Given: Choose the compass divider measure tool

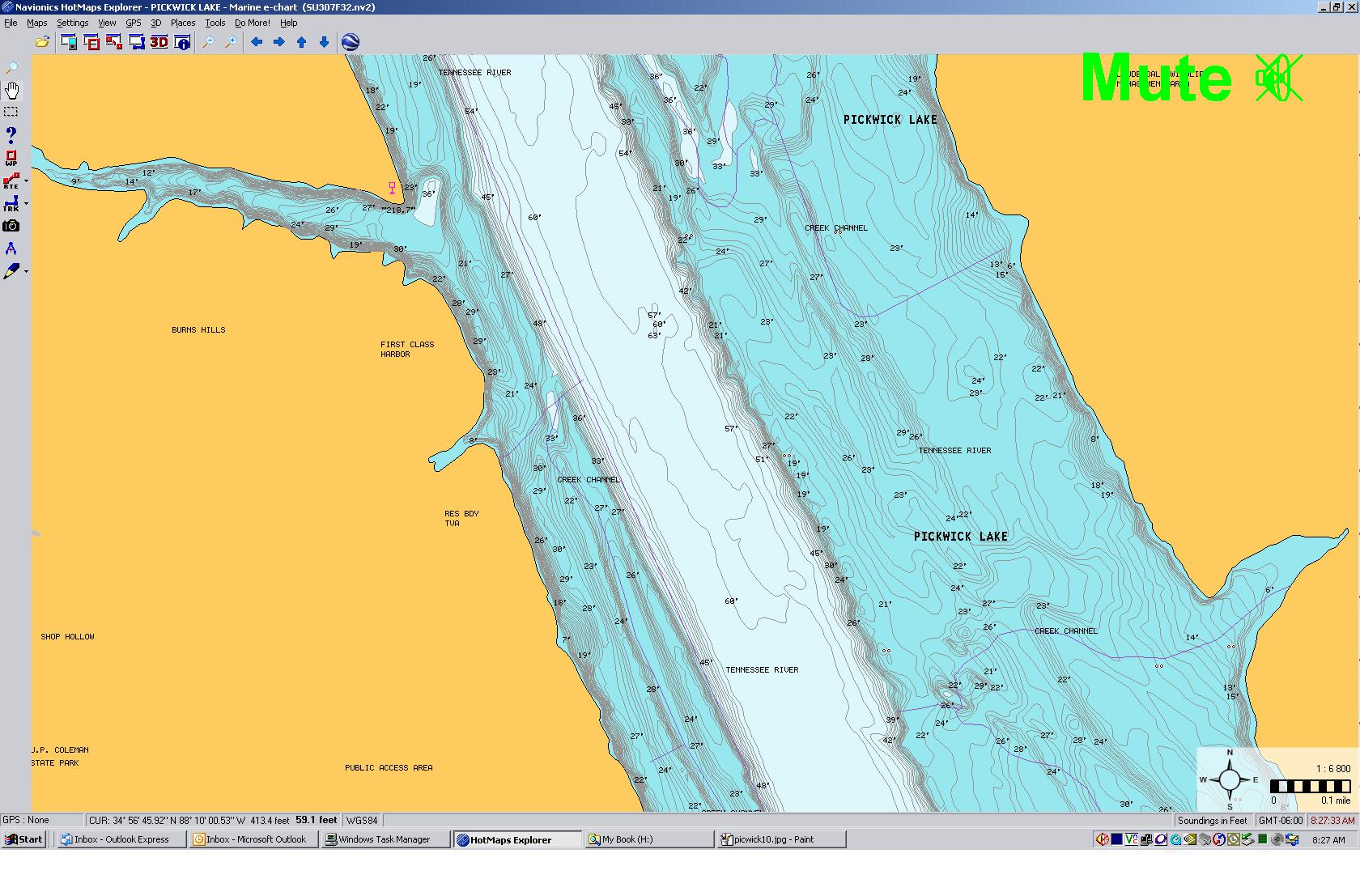Looking at the screenshot, I should click(11, 248).
